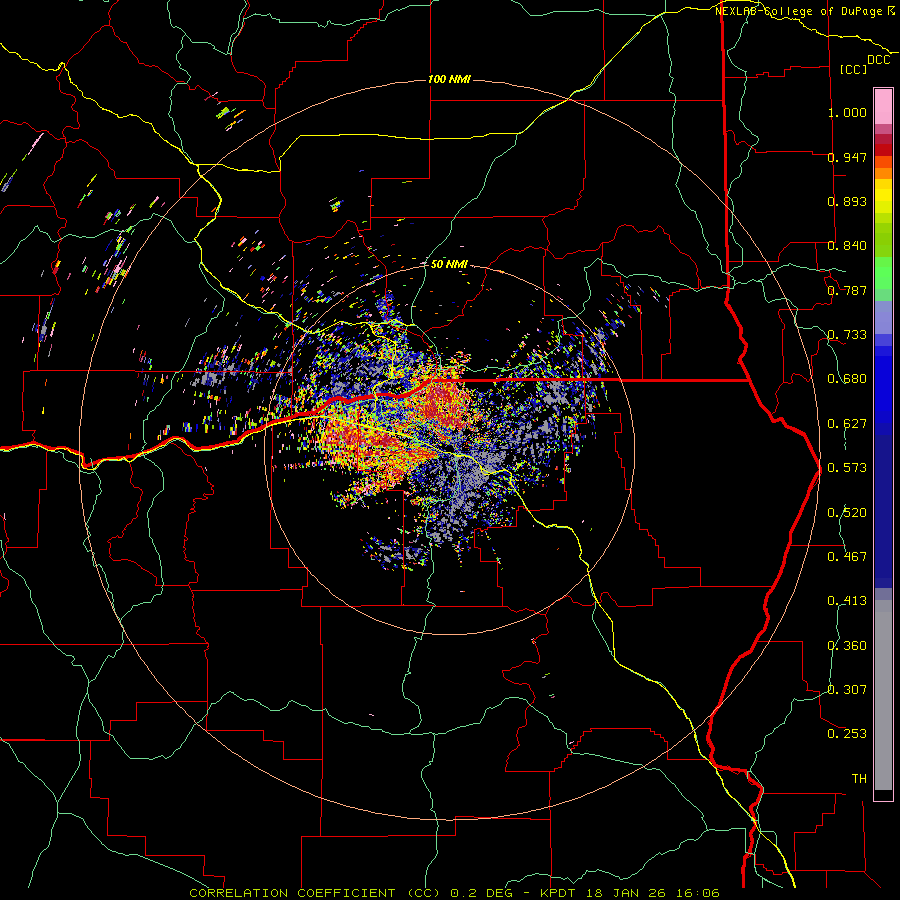Click the 0.627 color scale value

pos(847,424)
